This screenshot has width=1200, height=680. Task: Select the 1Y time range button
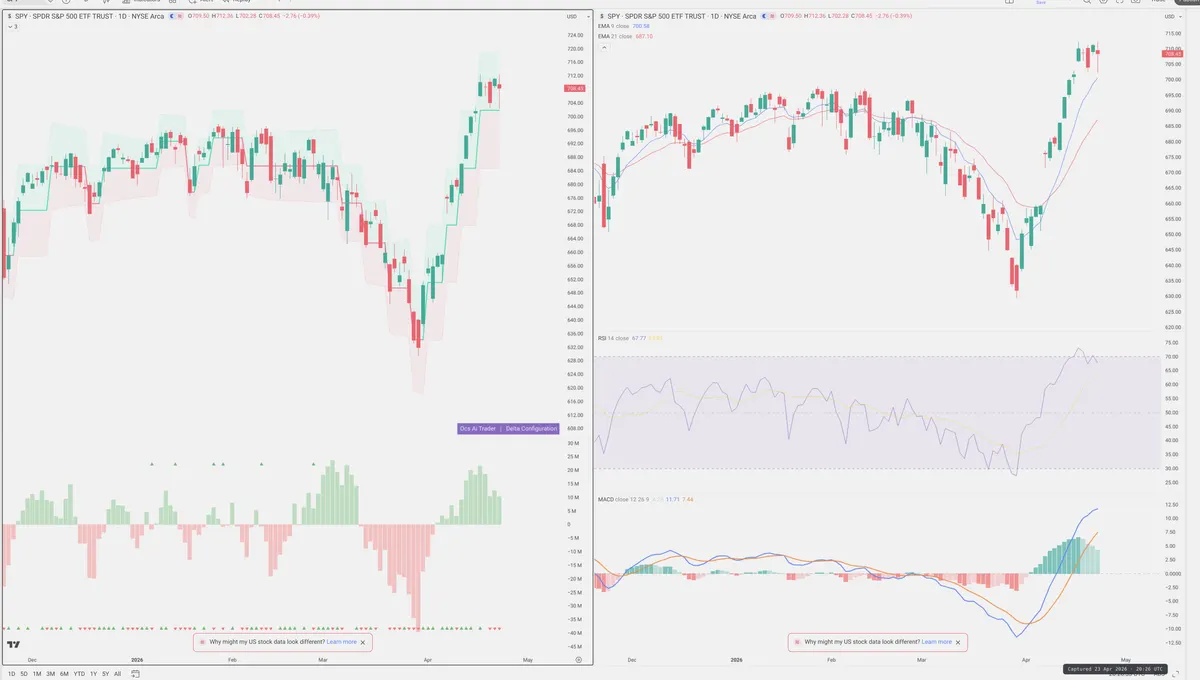point(93,674)
